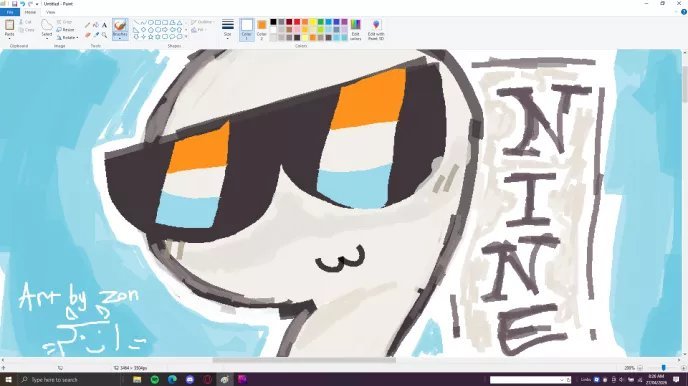
Task: Open Edit with Paint 3D
Action: click(x=376, y=29)
